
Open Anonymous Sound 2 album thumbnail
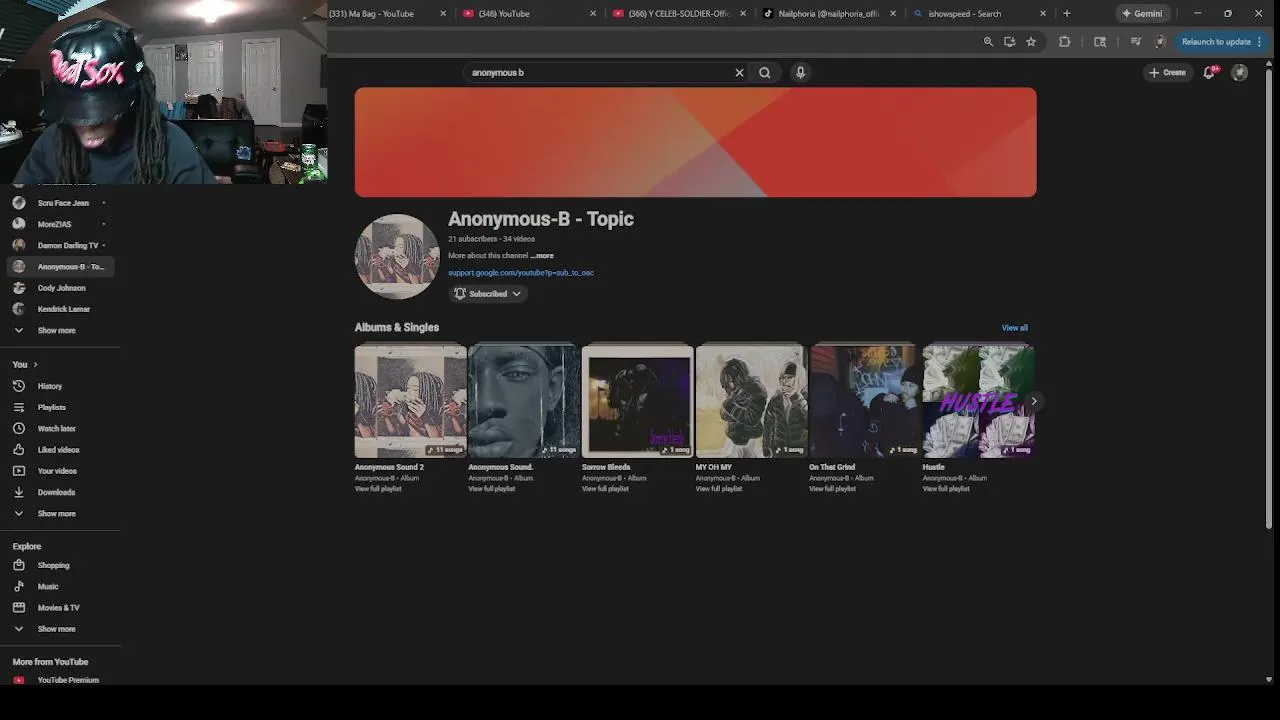click(410, 401)
